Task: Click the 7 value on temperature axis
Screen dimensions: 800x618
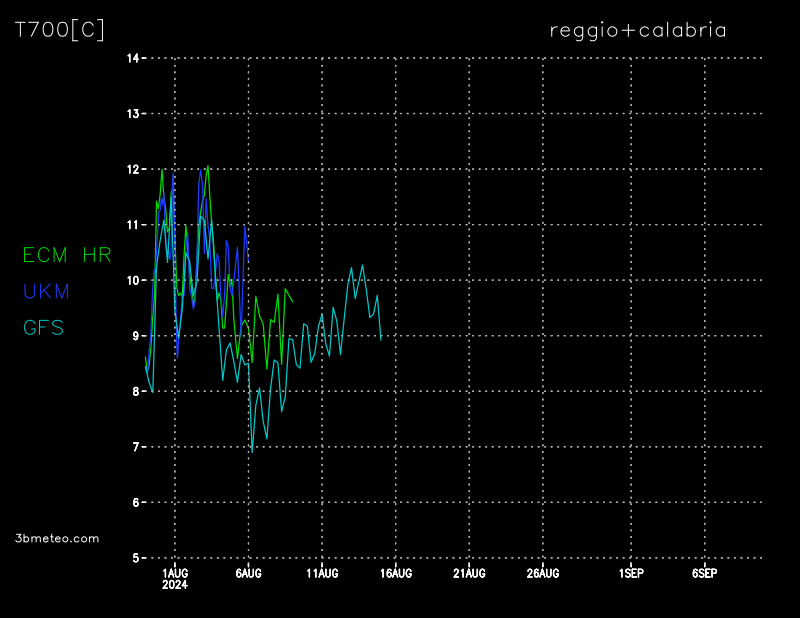Action: tap(135, 447)
